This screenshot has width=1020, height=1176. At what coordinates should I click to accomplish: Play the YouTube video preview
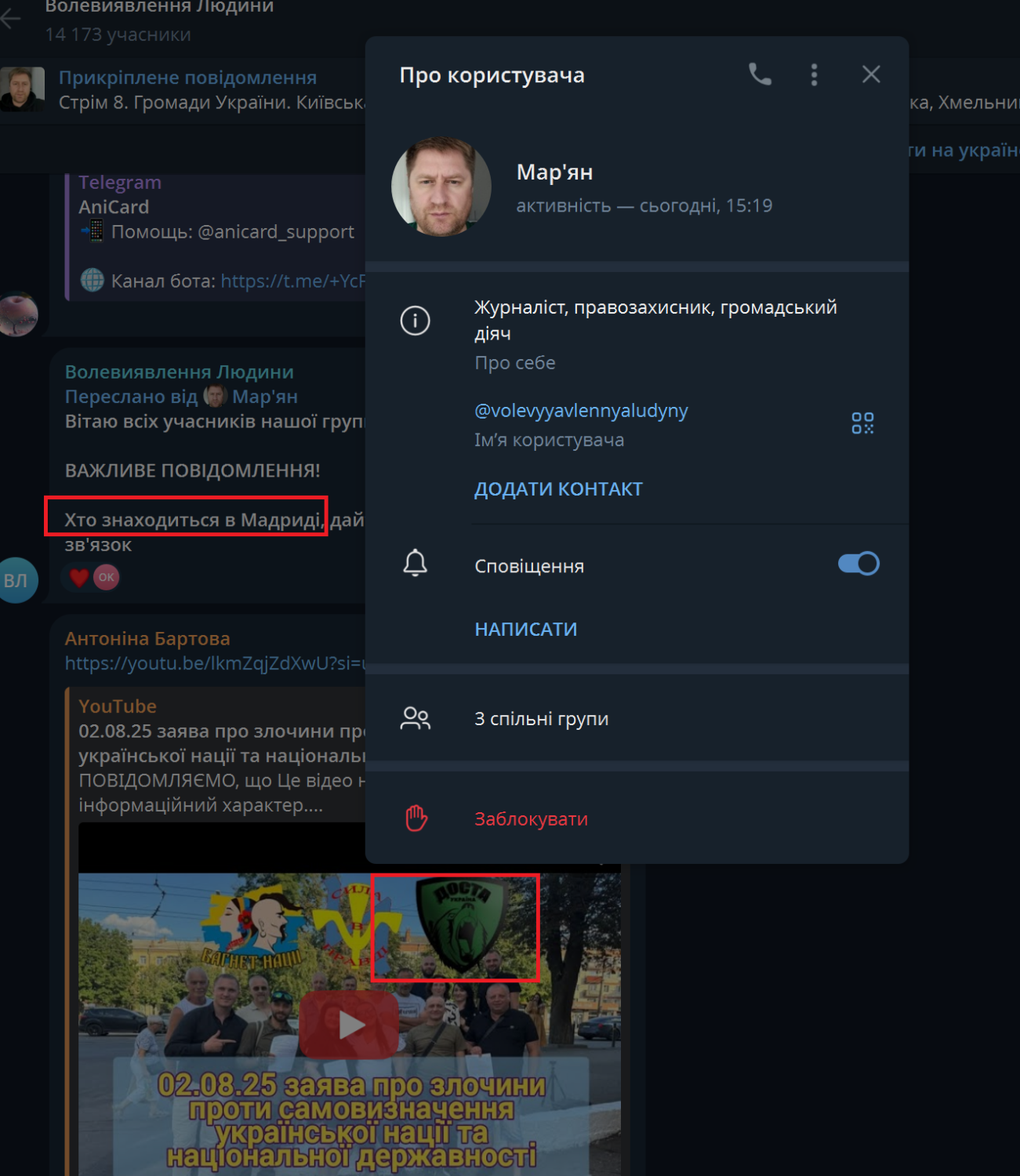[349, 1024]
